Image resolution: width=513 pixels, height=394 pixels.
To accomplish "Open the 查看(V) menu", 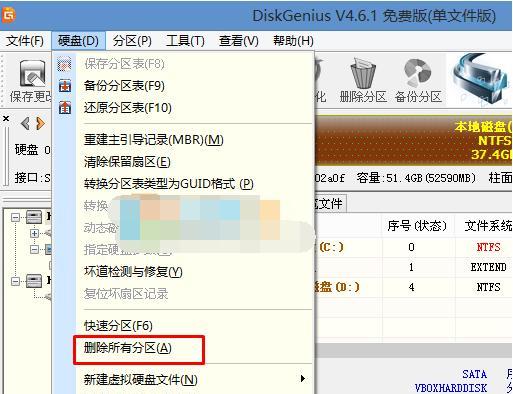I will pos(239,41).
